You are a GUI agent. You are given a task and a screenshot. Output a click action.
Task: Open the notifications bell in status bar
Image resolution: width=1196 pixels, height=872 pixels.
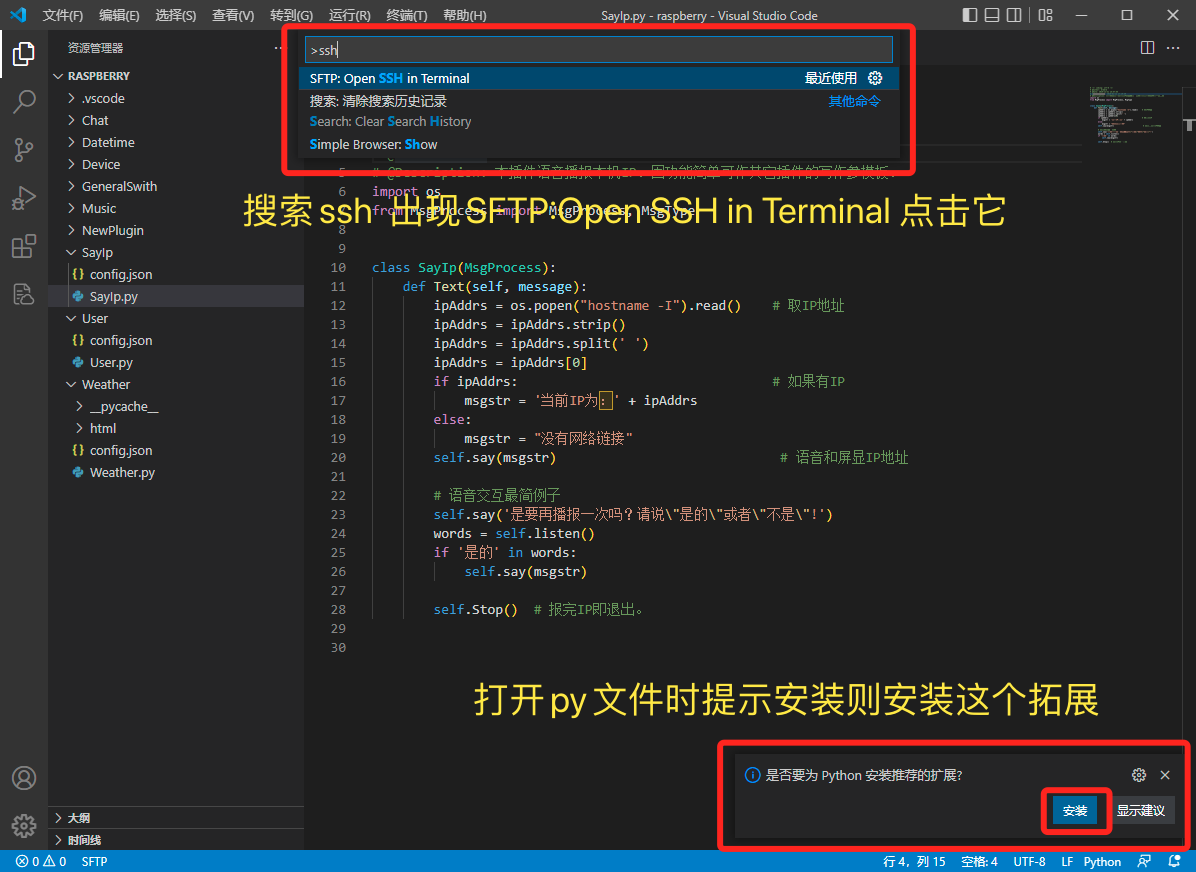(1175, 861)
